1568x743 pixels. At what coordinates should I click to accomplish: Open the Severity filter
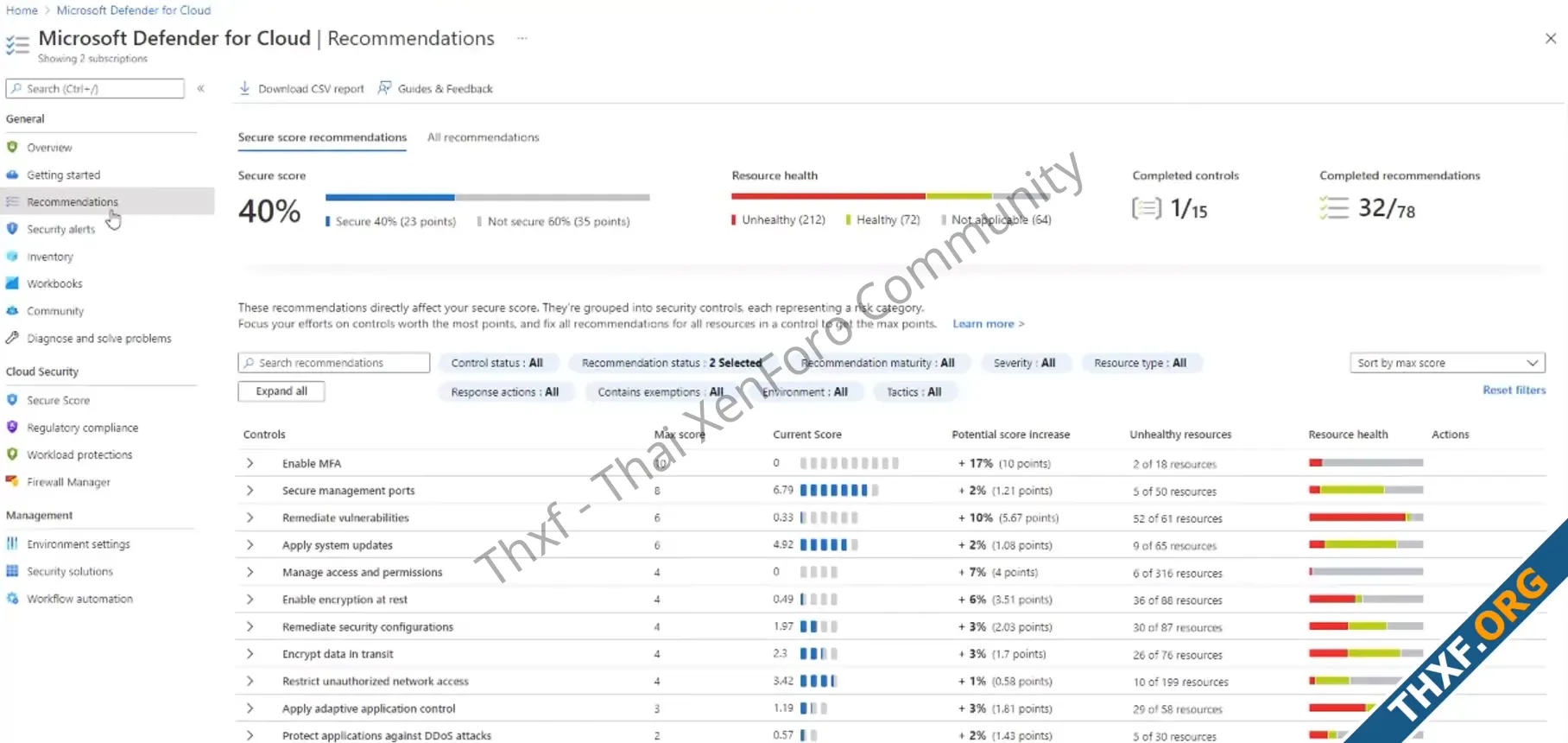point(1024,363)
